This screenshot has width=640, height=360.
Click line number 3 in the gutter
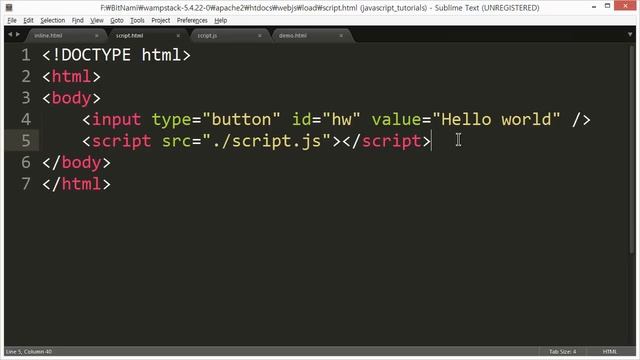point(26,98)
